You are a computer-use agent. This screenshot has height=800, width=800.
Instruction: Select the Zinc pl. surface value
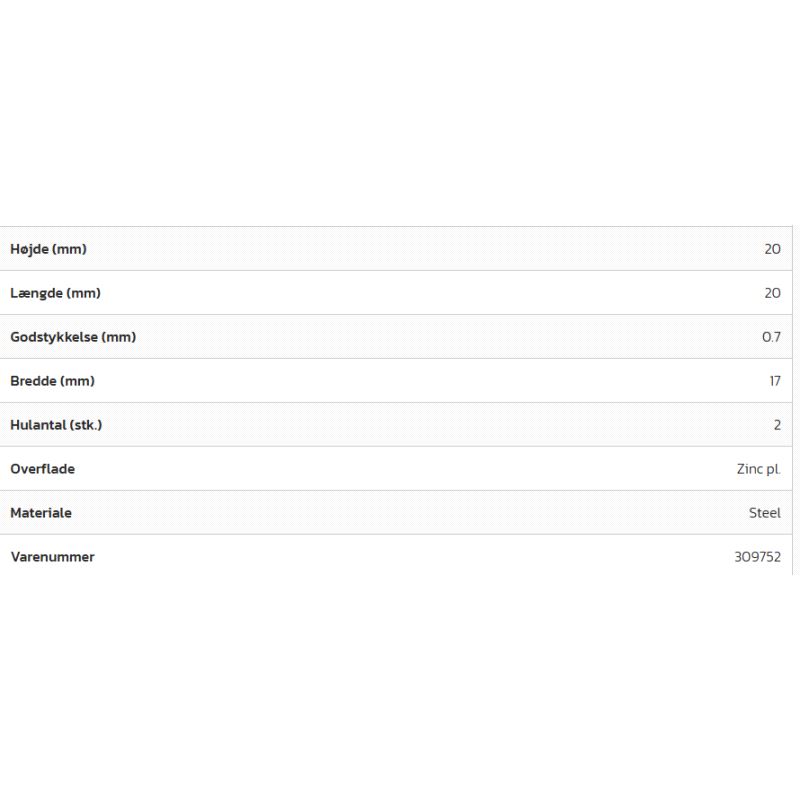tap(758, 469)
